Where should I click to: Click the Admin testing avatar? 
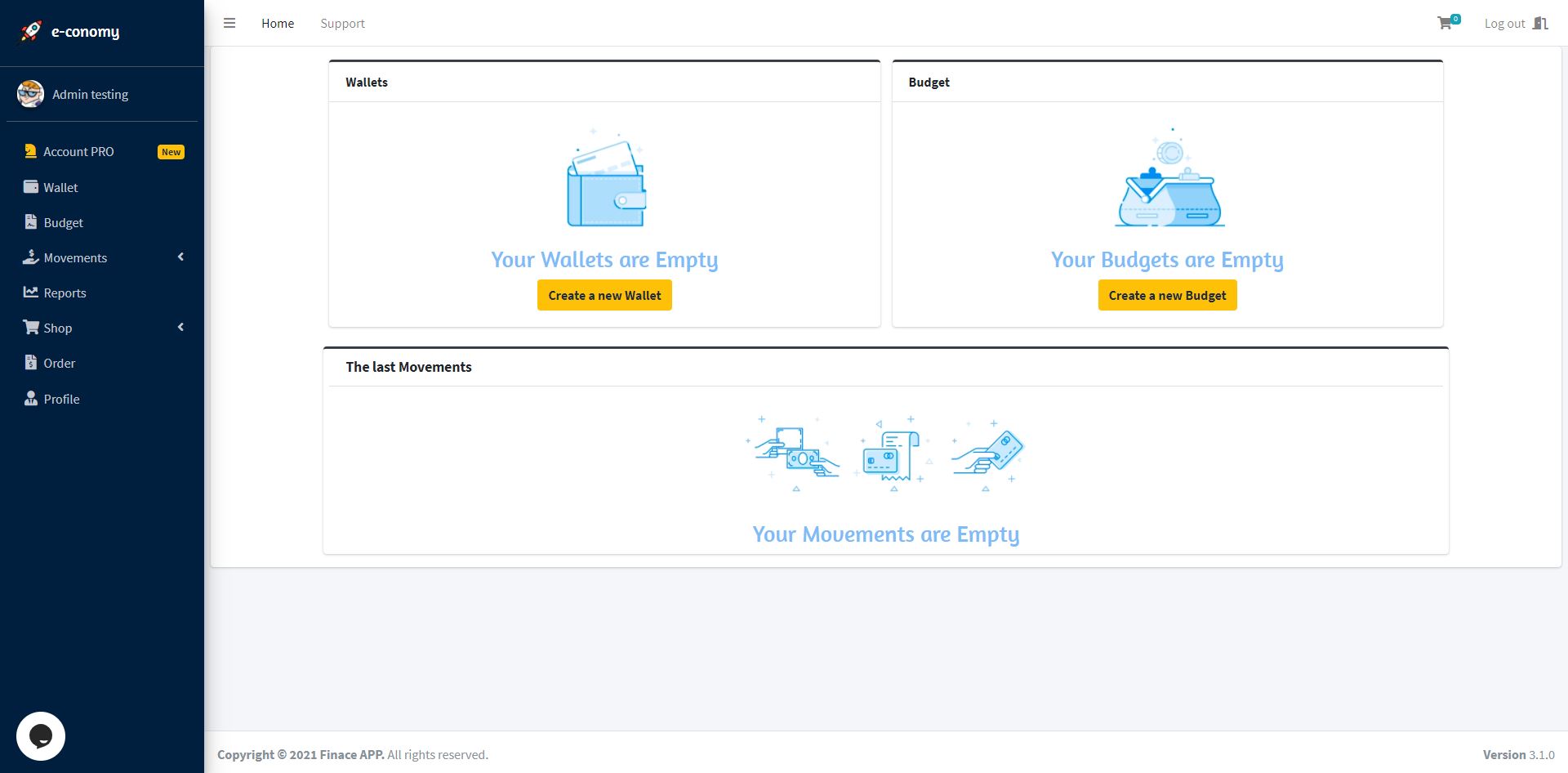[30, 94]
